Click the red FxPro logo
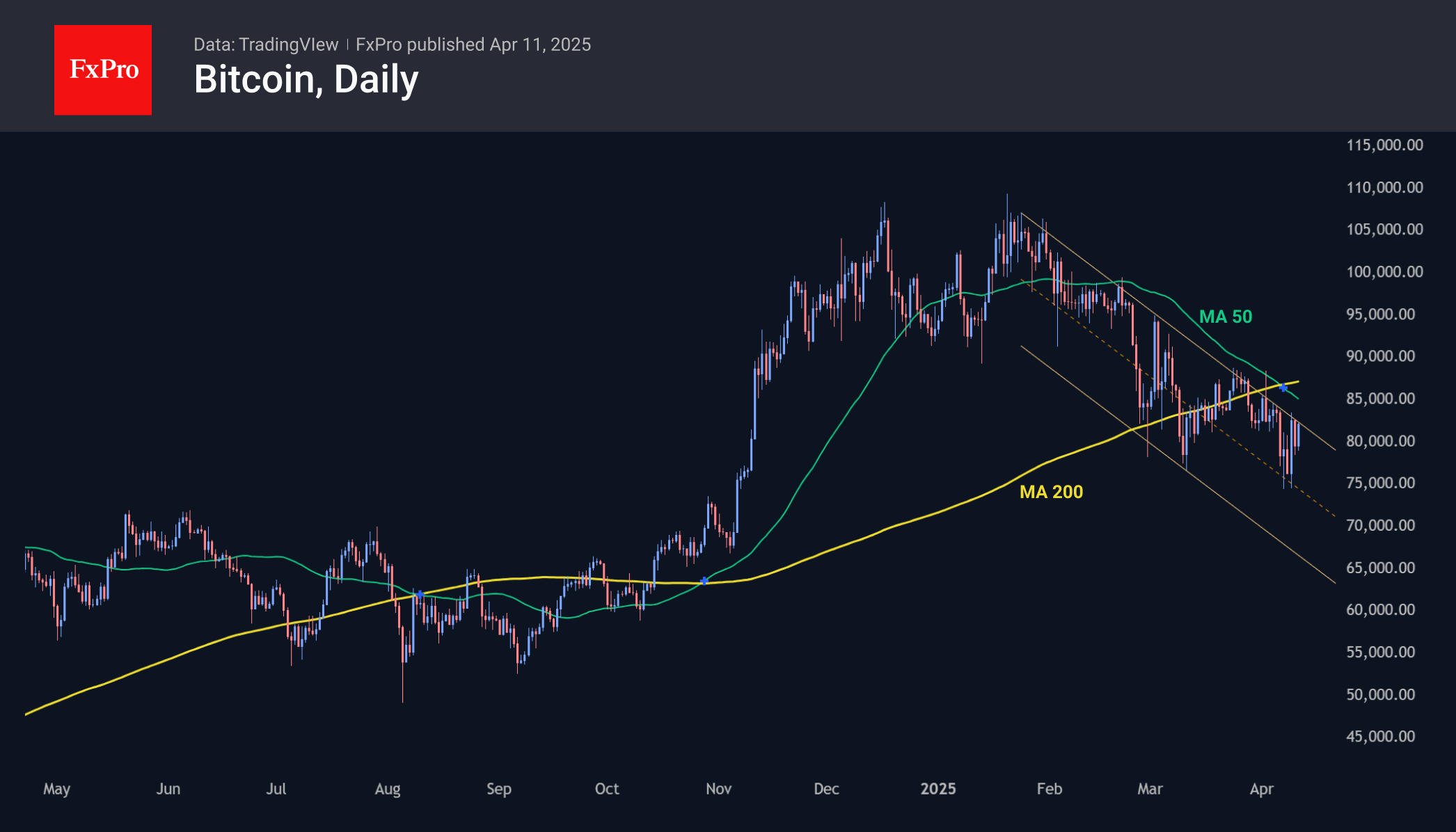 pyautogui.click(x=103, y=70)
